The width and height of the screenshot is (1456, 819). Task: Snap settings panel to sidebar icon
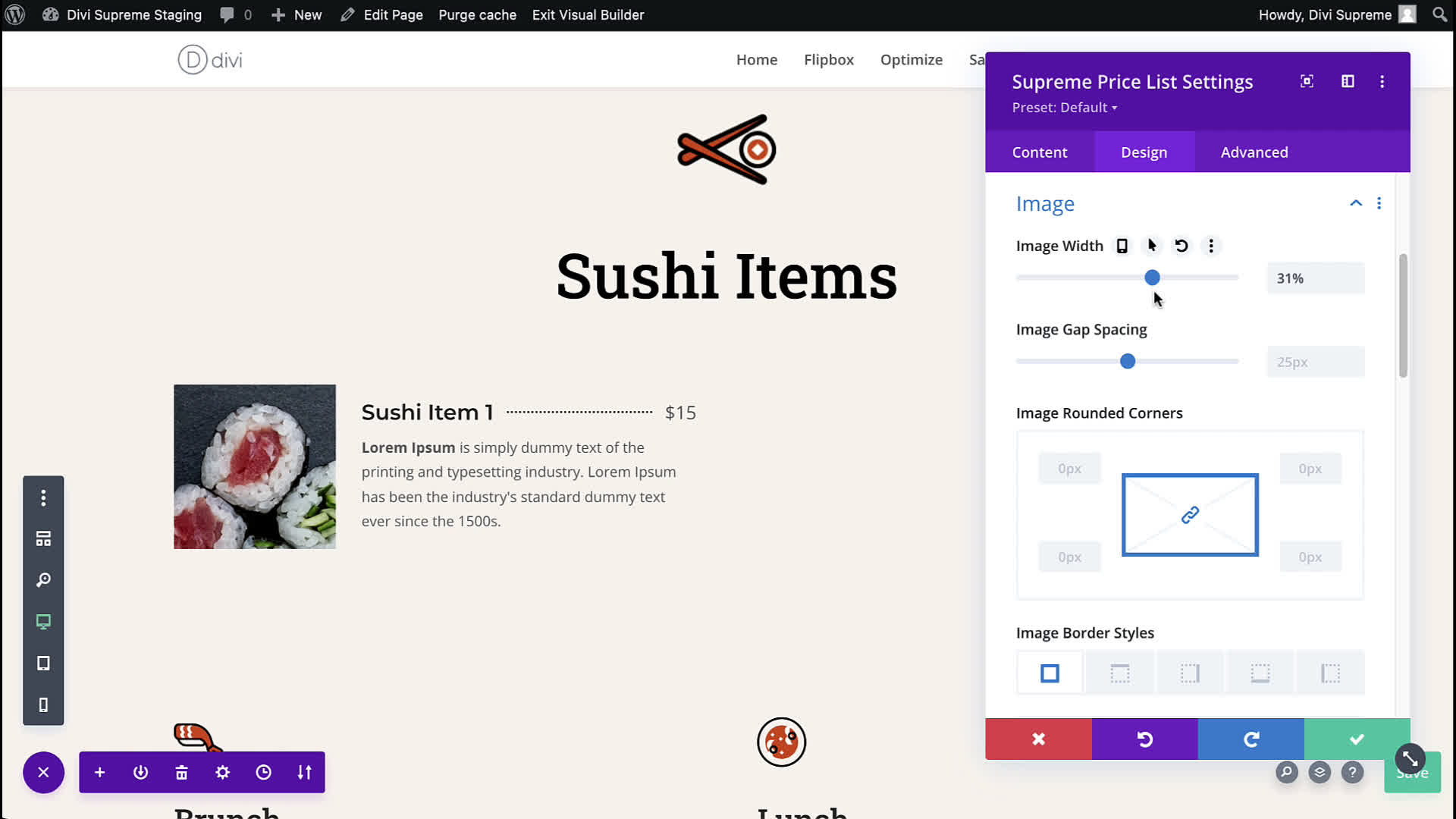tap(1348, 81)
